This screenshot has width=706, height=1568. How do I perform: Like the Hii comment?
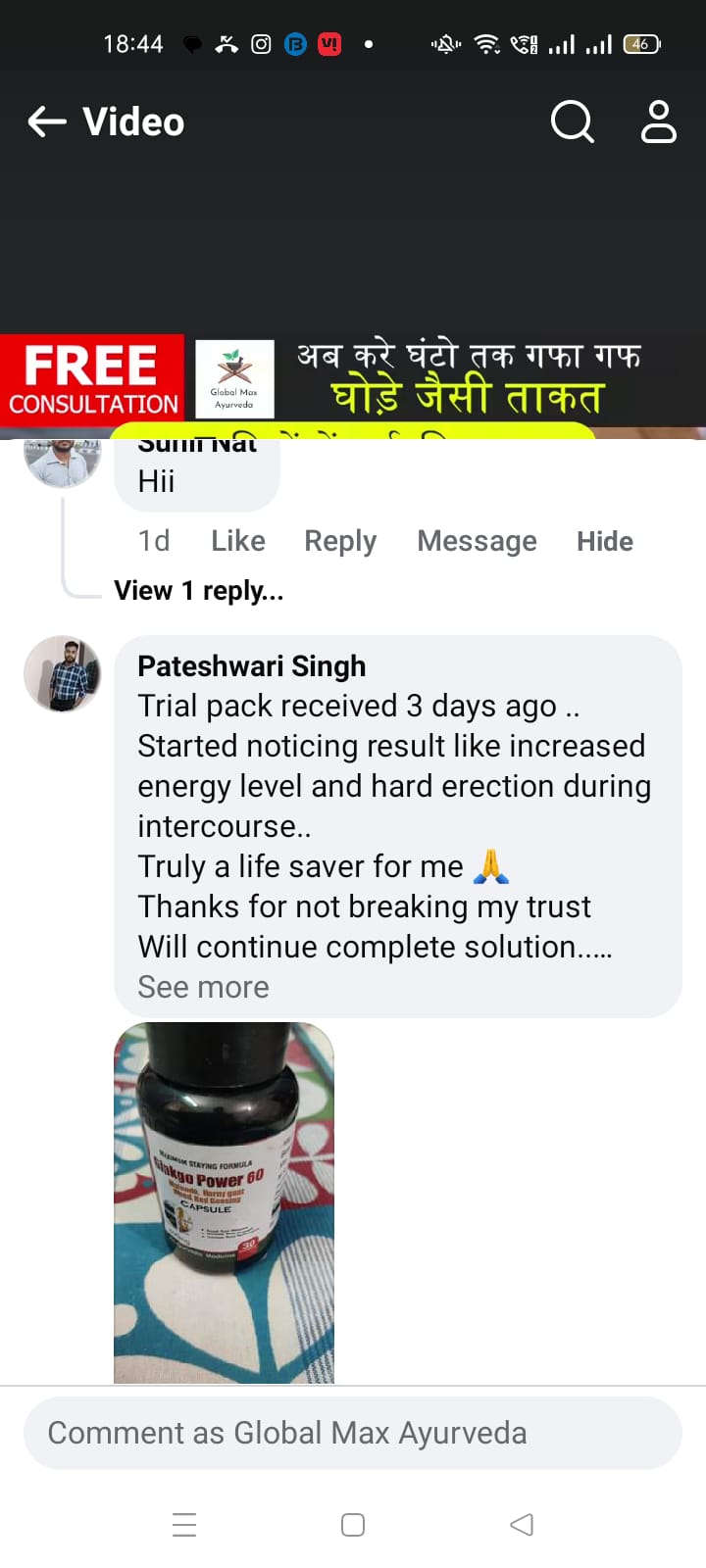[238, 541]
